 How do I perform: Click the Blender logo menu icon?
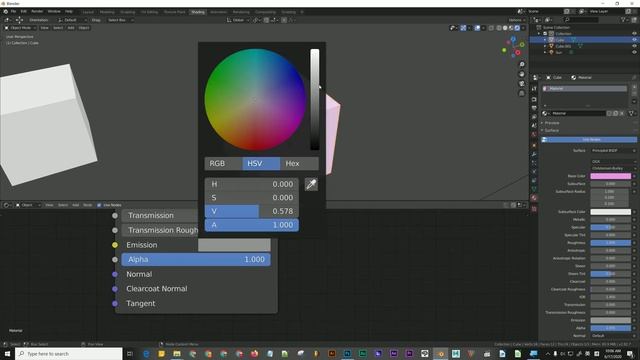6,11
